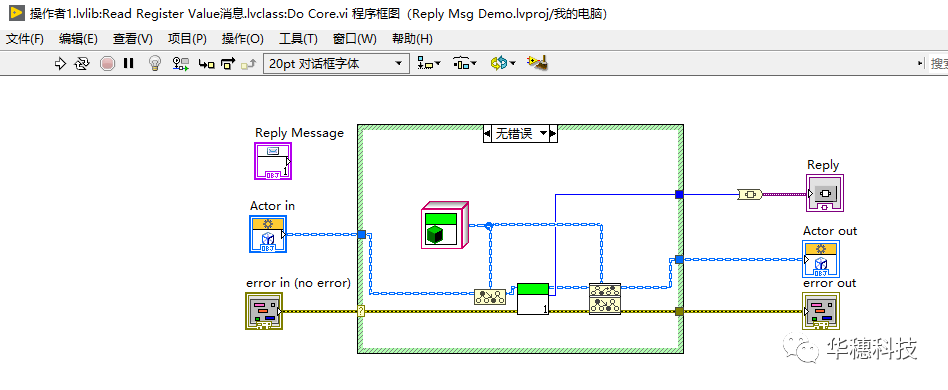Select the Reply Message terminal icon
948x390 pixels.
(273, 161)
